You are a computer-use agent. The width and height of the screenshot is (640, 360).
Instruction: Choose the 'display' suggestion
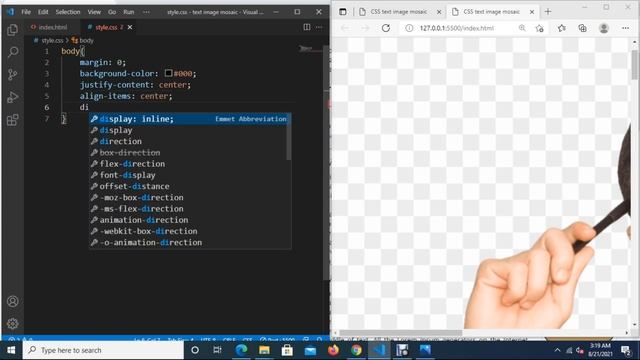(x=189, y=130)
